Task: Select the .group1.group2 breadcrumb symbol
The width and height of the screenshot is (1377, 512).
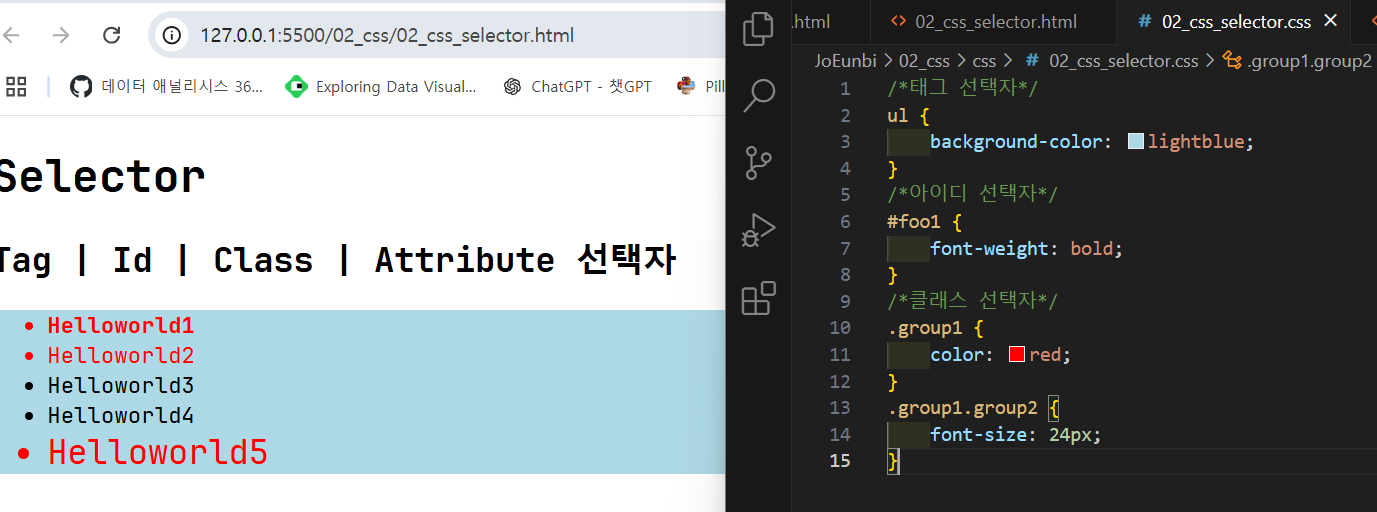Action: (1297, 61)
